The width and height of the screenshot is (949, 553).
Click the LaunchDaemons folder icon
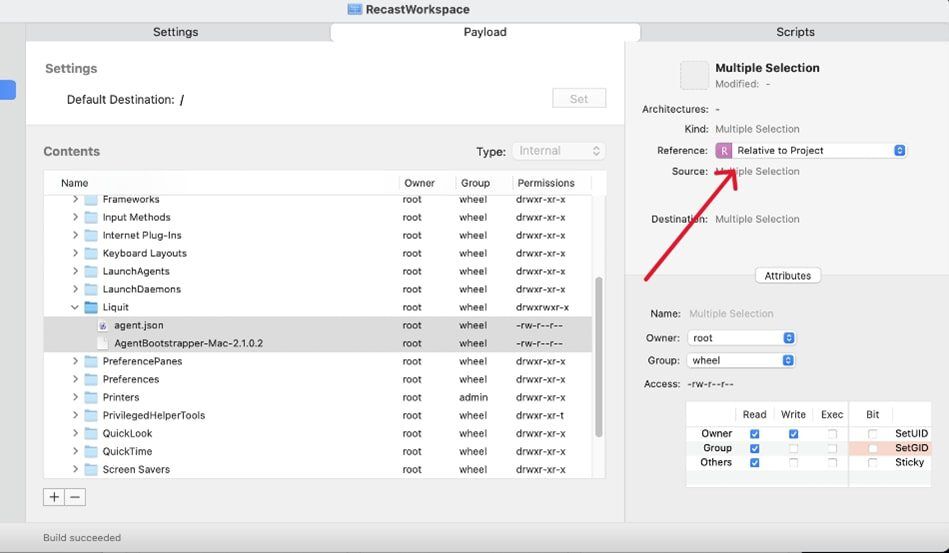pos(91,289)
